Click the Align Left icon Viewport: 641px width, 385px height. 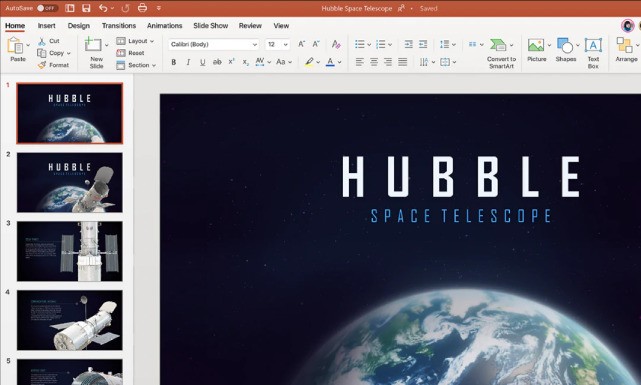pyautogui.click(x=360, y=62)
